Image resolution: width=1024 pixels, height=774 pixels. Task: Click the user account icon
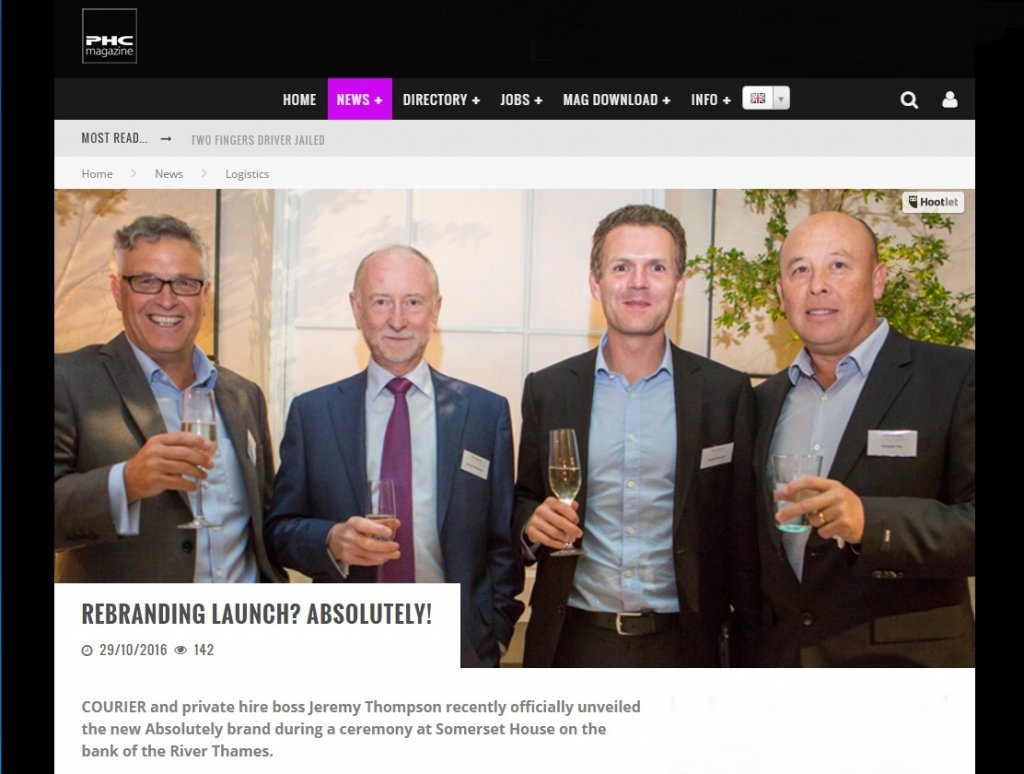950,99
